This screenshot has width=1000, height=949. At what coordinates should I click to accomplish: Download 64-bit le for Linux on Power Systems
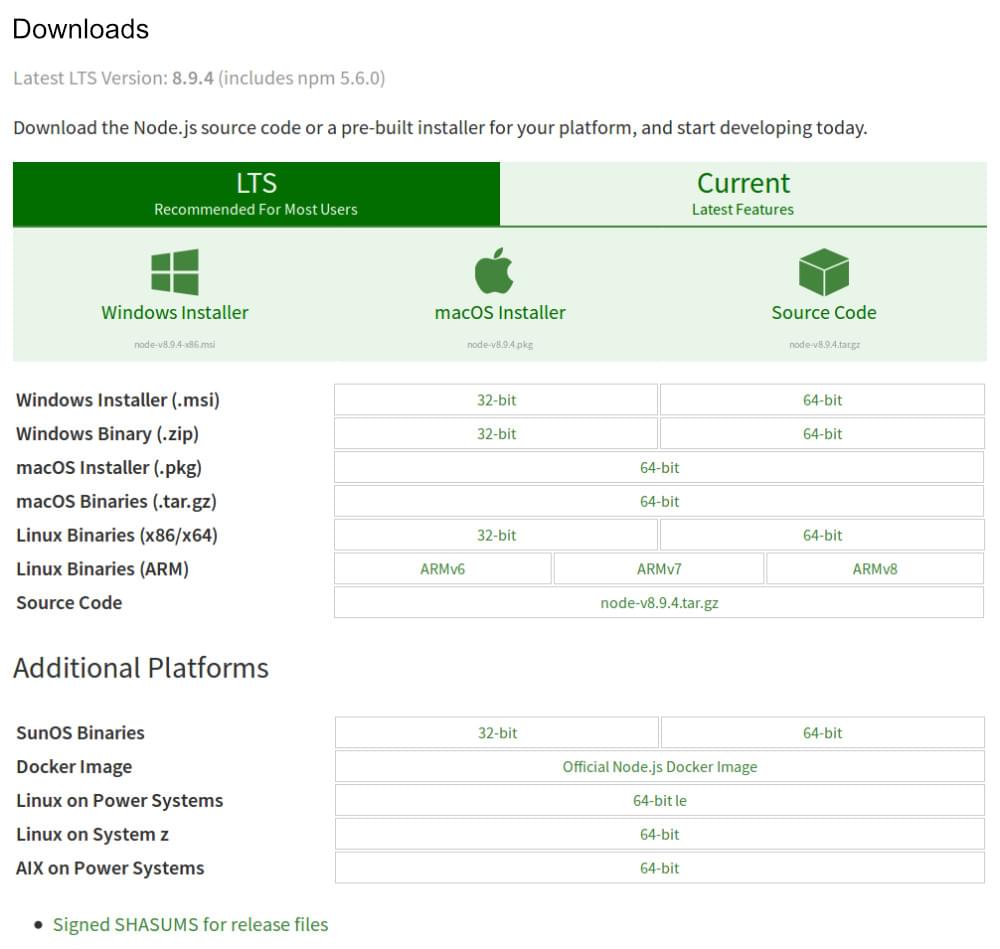(x=659, y=800)
